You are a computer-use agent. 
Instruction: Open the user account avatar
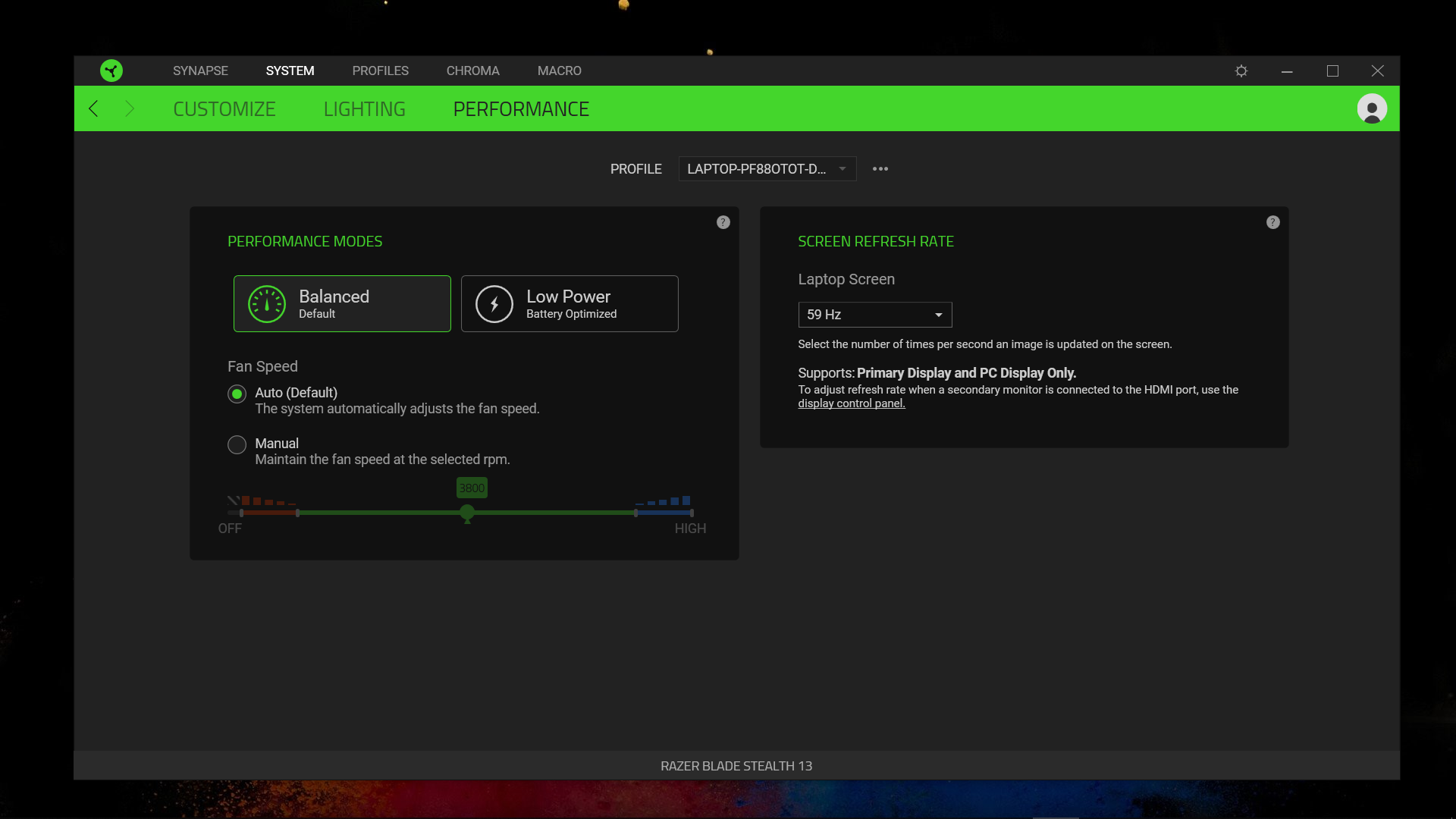(1372, 108)
